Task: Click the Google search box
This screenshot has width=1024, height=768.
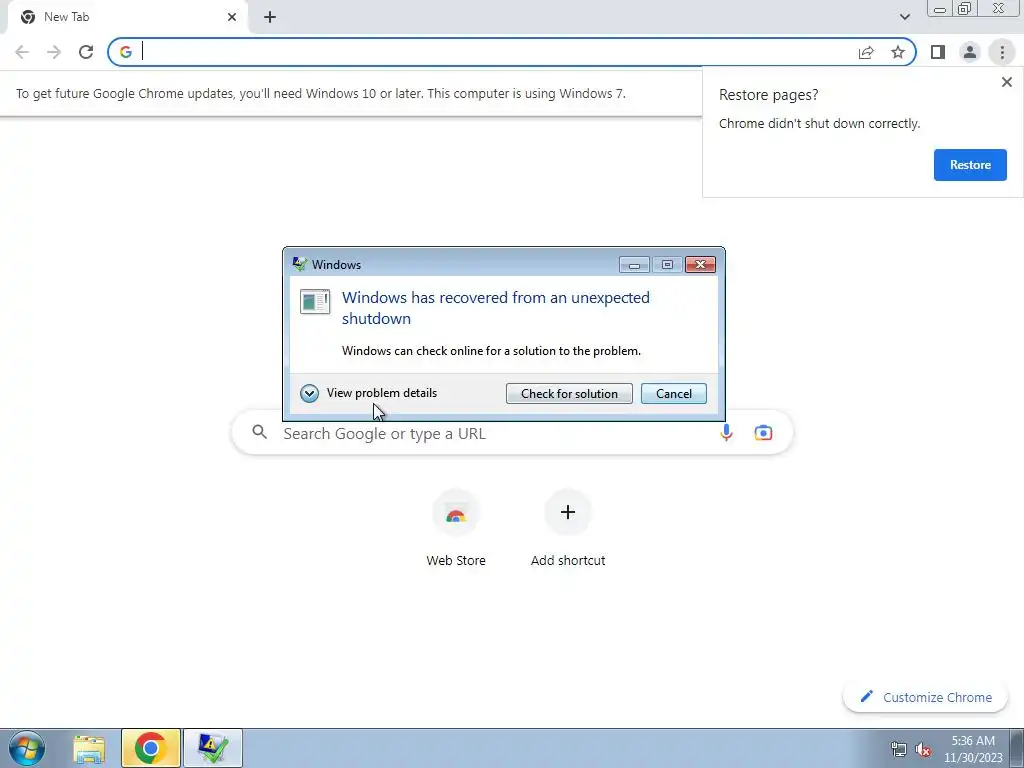Action: pos(512,433)
